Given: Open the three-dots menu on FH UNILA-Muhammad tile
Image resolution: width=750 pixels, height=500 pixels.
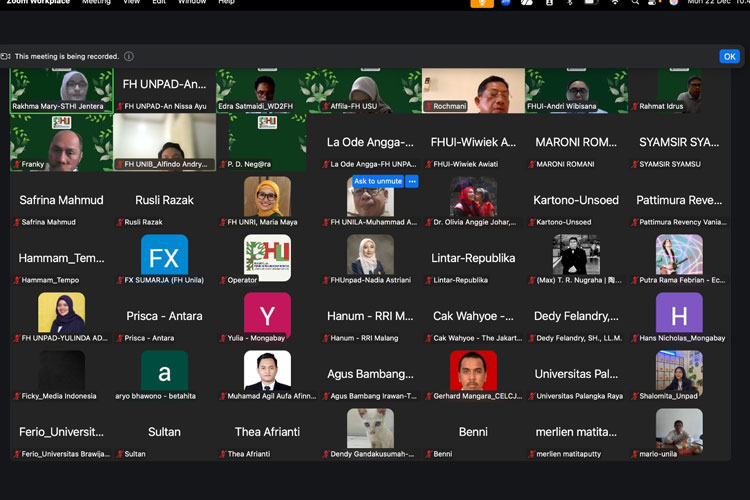Looking at the screenshot, I should click(x=412, y=181).
